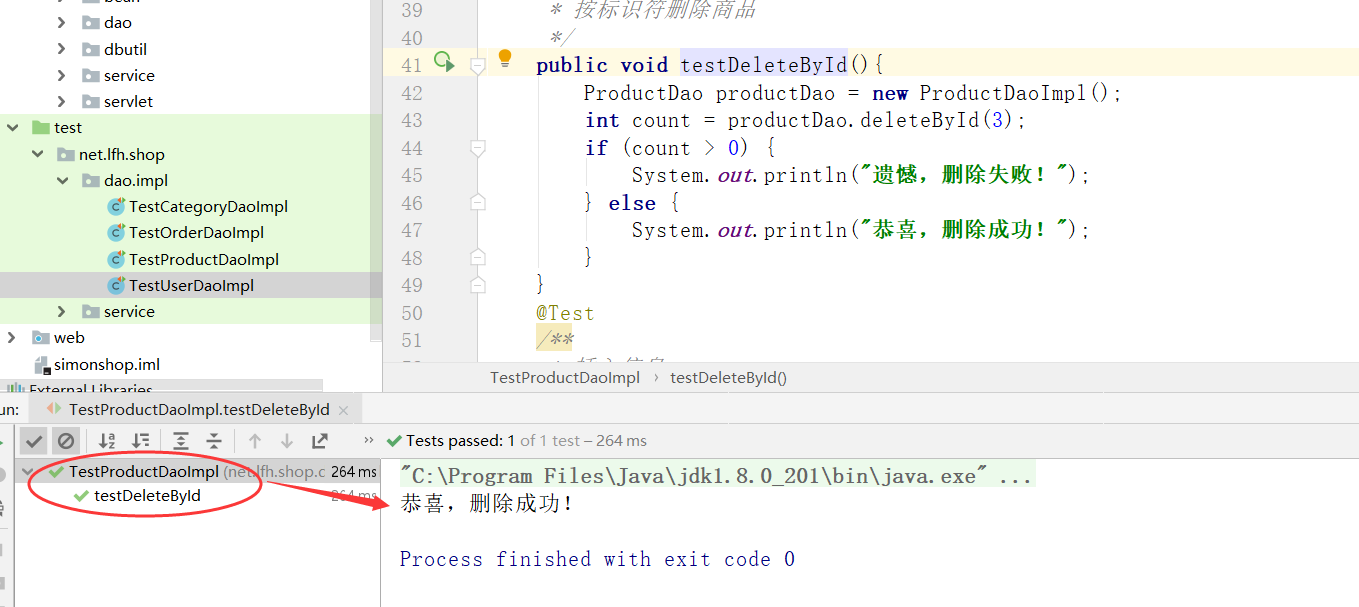
Task: Collapse the dao.impl package
Action: [62, 181]
